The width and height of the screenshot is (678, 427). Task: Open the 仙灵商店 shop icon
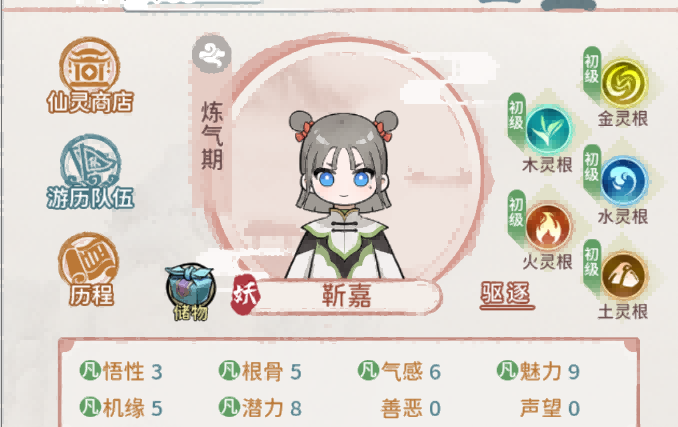(90, 76)
